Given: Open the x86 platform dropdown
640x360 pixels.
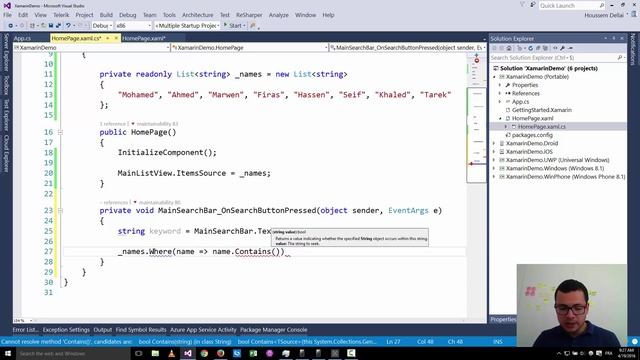Looking at the screenshot, I should 133,26.
